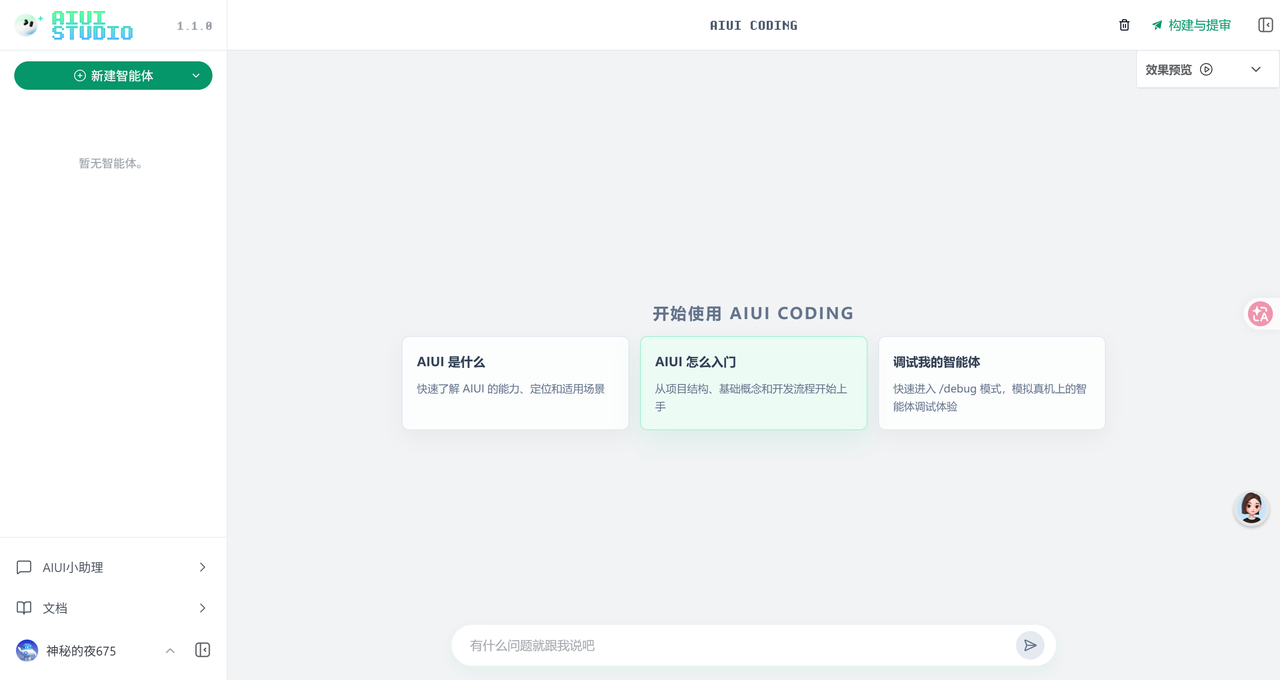Viewport: 1280px width, 680px height.
Task: Open the assistant avatar floating button
Action: [1251, 508]
